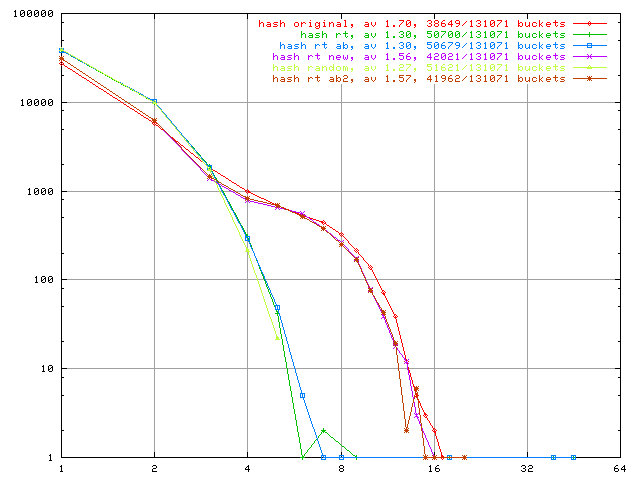The image size is (640, 480).
Task: Click the green 'hash rt' legend line sample
Action: click(x=591, y=34)
